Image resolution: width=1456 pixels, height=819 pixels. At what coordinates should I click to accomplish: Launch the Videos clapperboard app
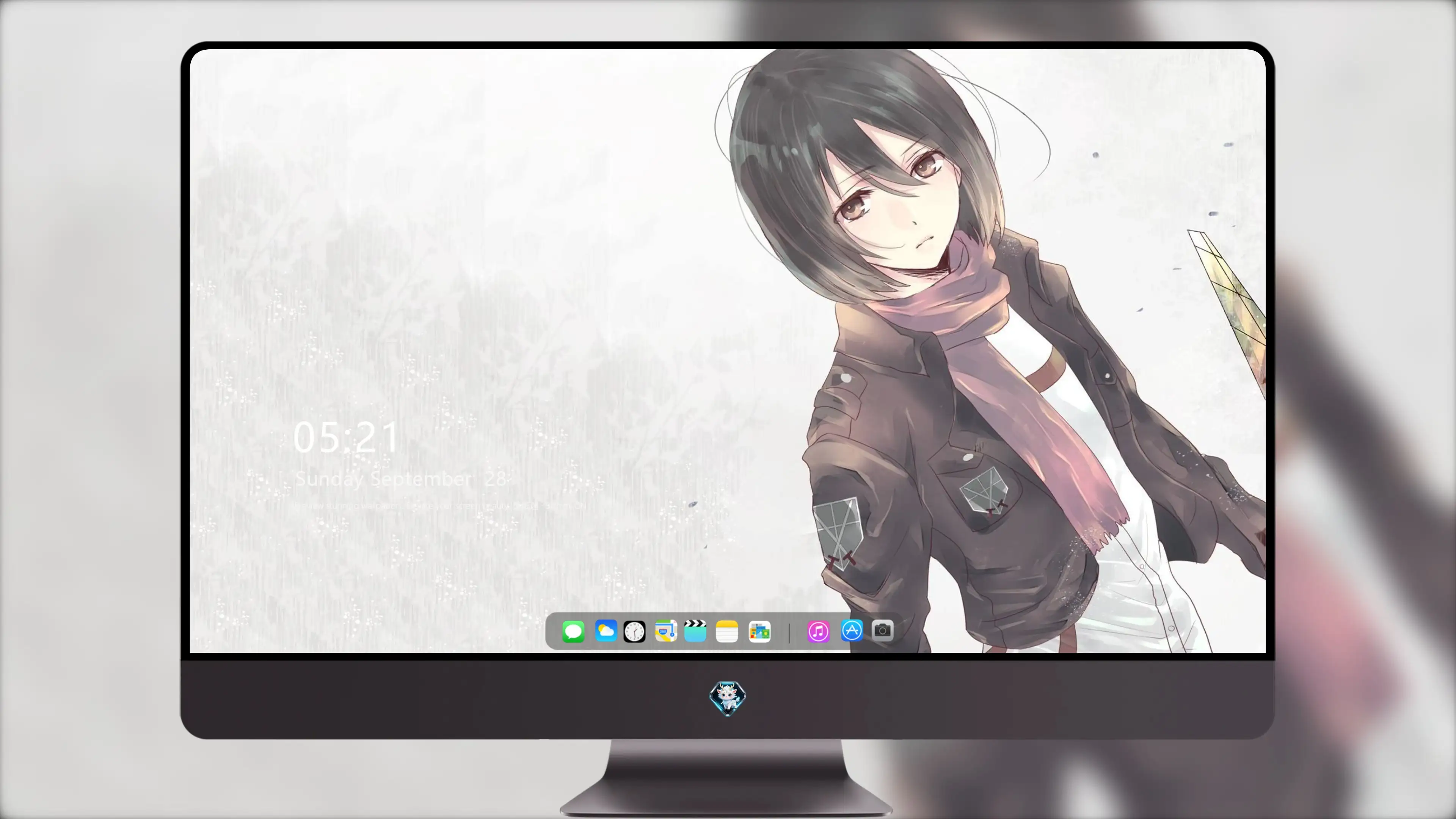[x=695, y=631]
